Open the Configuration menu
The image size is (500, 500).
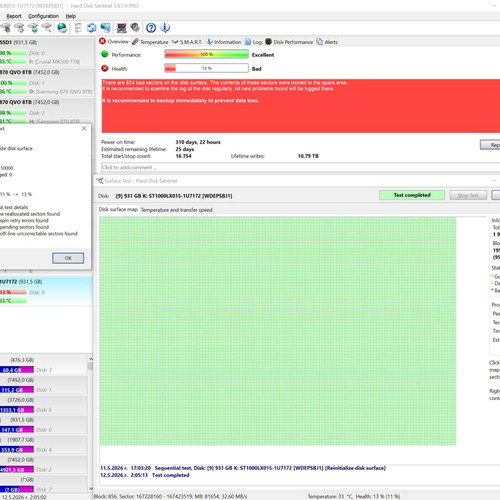[43, 16]
